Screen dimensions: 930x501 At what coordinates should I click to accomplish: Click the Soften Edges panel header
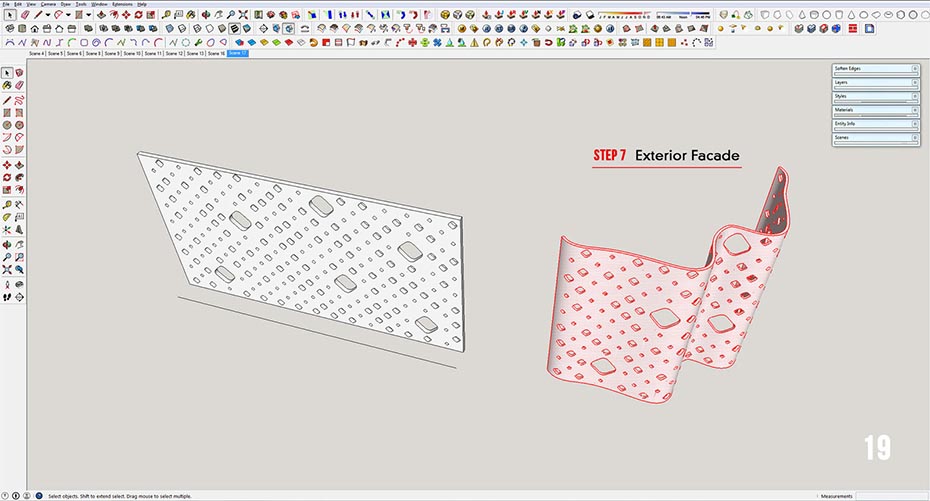point(875,68)
